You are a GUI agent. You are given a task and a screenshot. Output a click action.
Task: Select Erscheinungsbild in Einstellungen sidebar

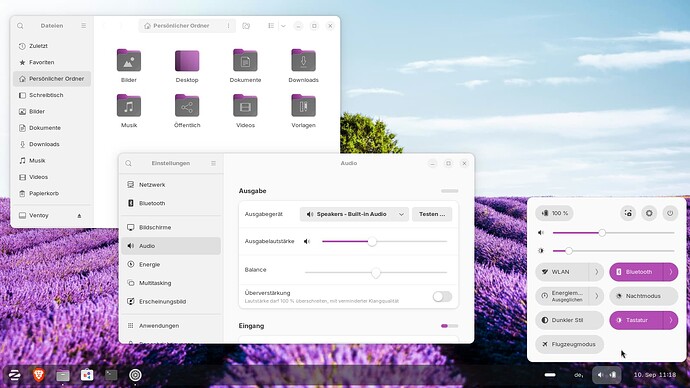point(171,301)
